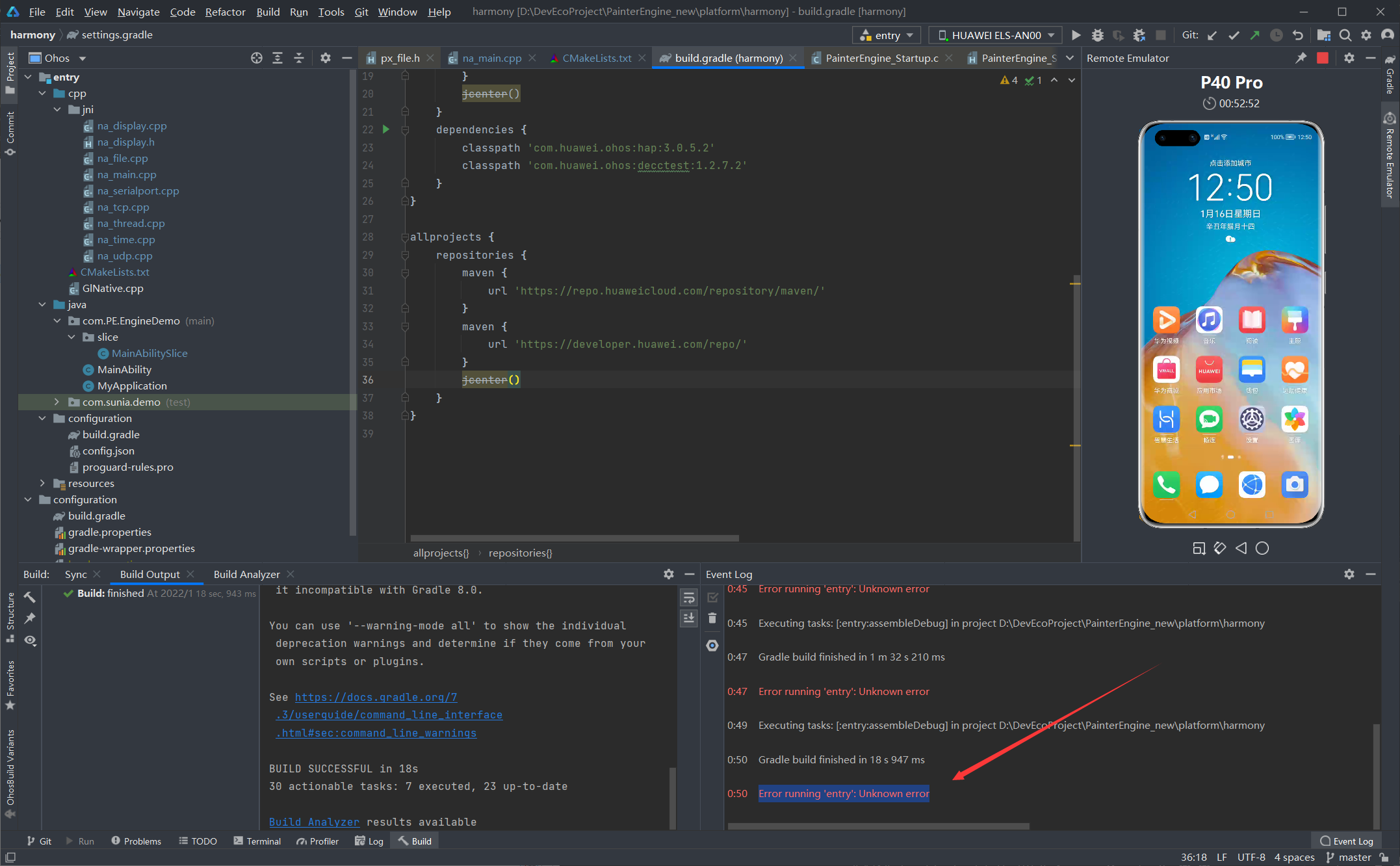Click the Build Analyzer results link
1400x866 pixels.
coord(312,821)
